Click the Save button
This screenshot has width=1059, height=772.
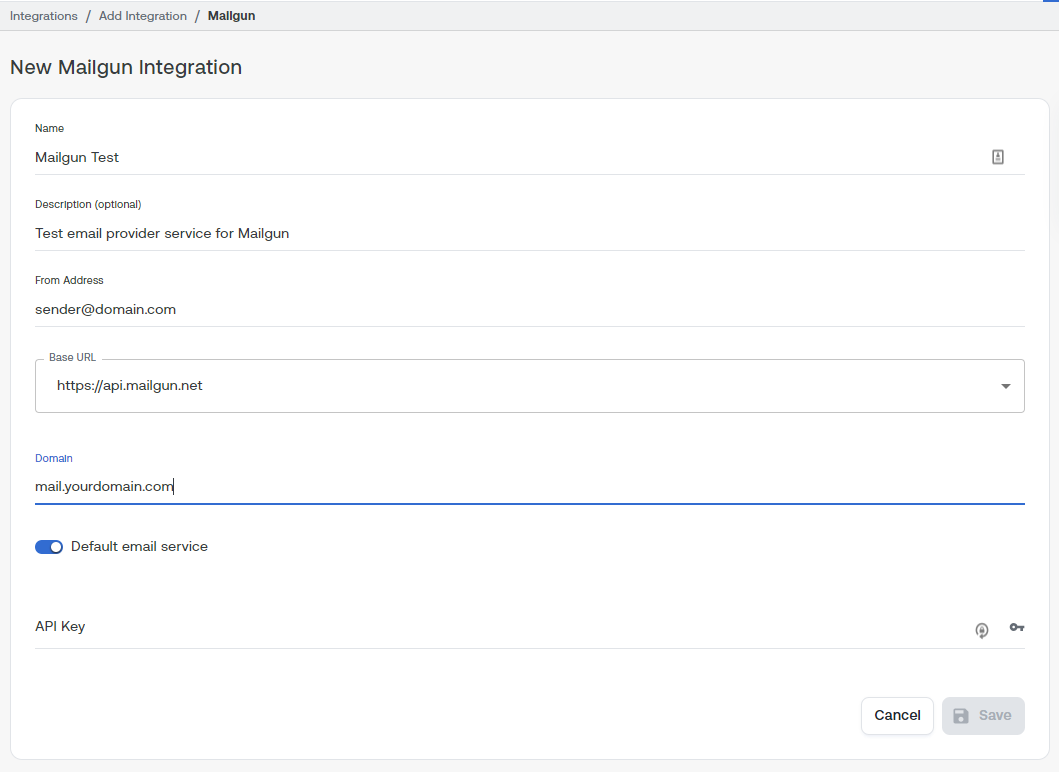983,715
